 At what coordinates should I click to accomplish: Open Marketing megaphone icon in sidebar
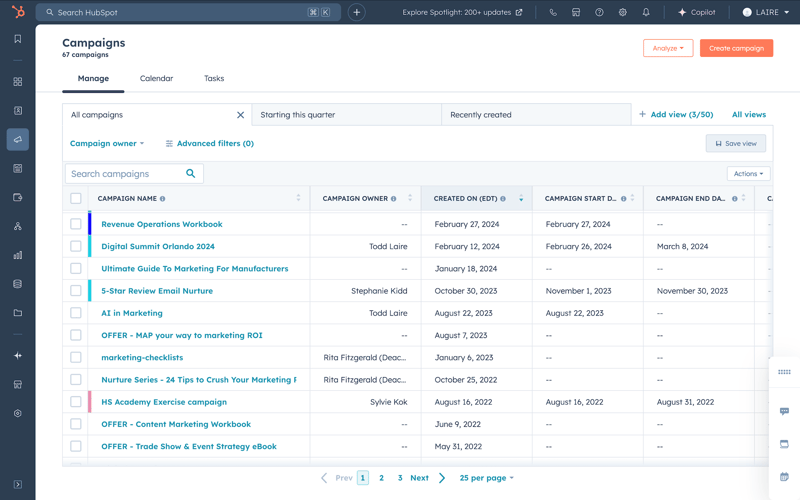pyautogui.click(x=18, y=139)
